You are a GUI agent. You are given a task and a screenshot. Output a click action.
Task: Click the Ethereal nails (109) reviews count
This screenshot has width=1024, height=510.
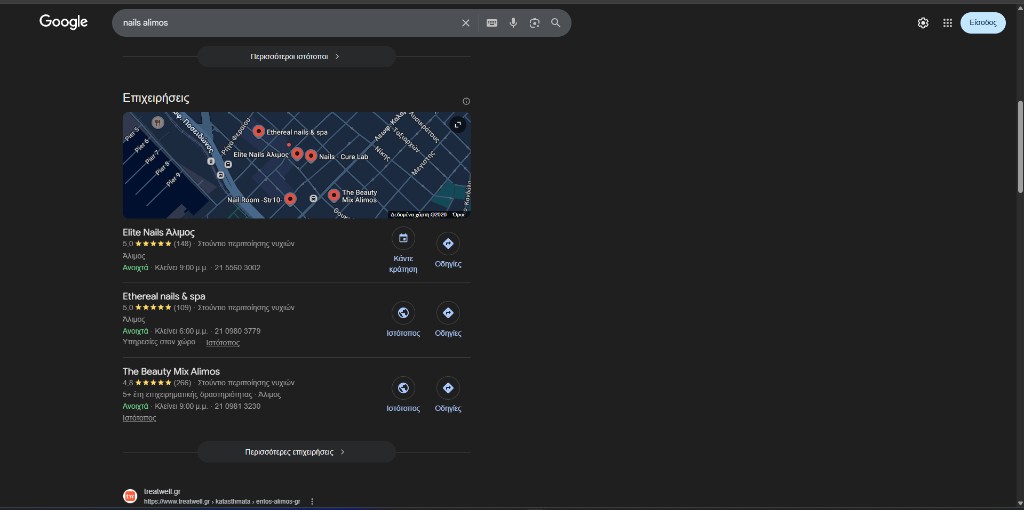tap(182, 308)
